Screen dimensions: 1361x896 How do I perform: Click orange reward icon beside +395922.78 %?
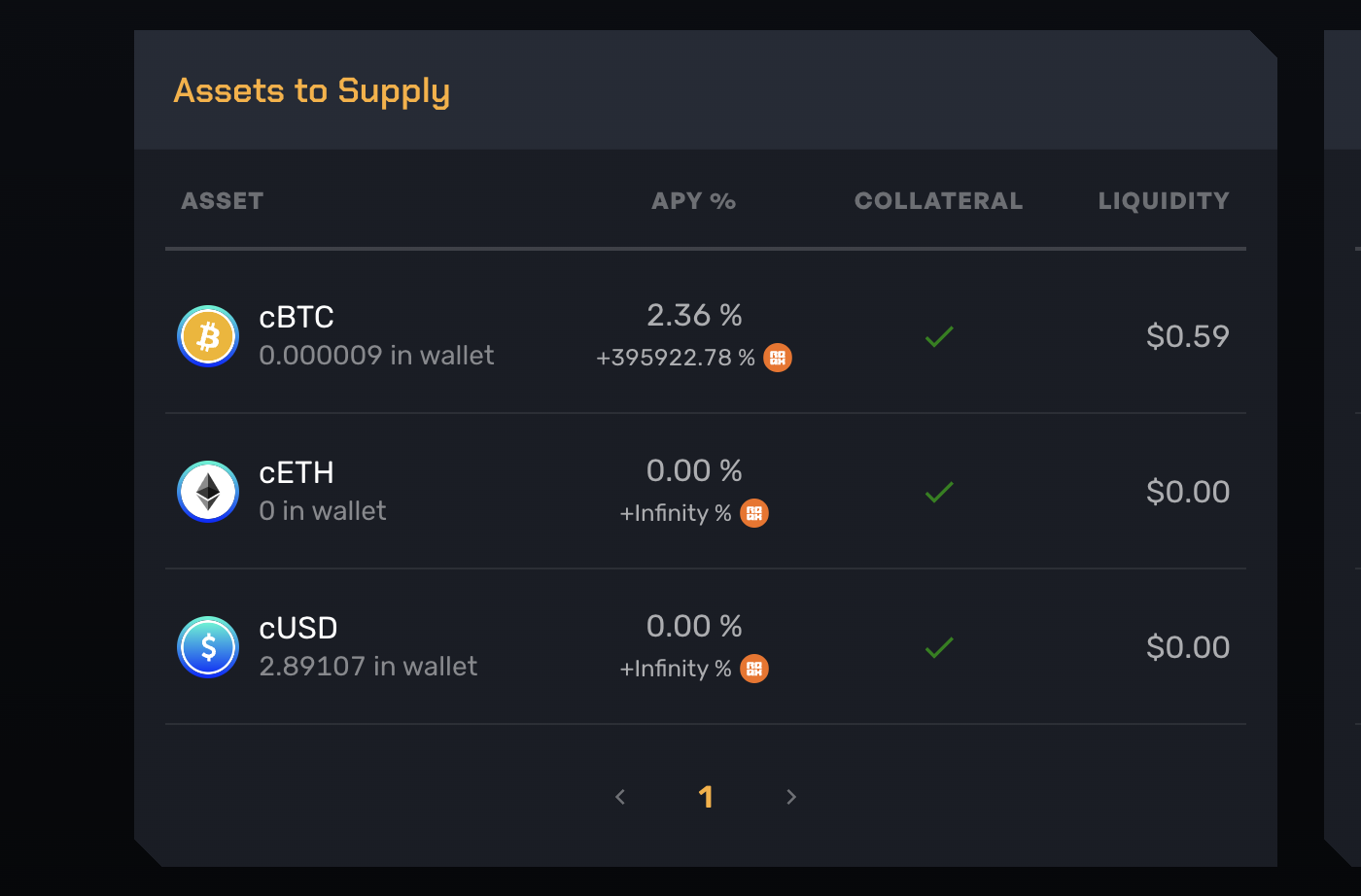pyautogui.click(x=778, y=358)
